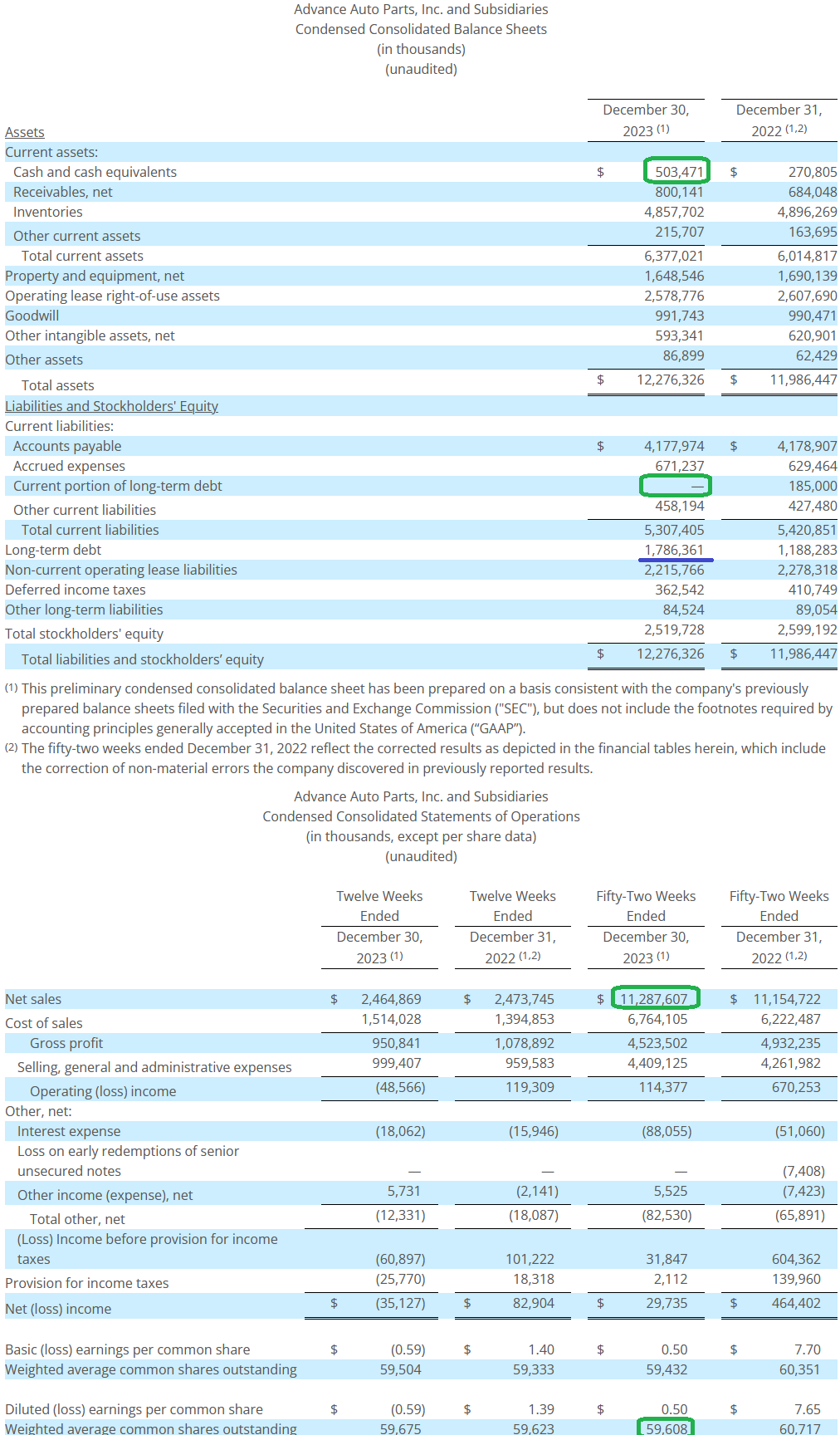Select the cash value 503,471
This screenshot has height=1435, width=840.
679,172
